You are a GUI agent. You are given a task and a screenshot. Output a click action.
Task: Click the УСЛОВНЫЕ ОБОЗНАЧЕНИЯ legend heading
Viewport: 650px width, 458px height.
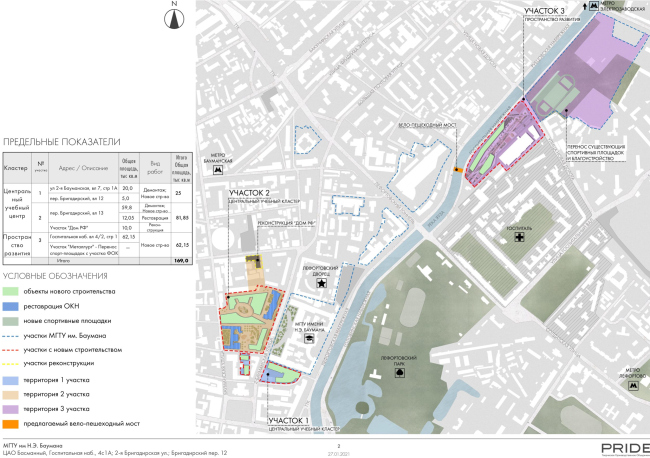[54, 275]
